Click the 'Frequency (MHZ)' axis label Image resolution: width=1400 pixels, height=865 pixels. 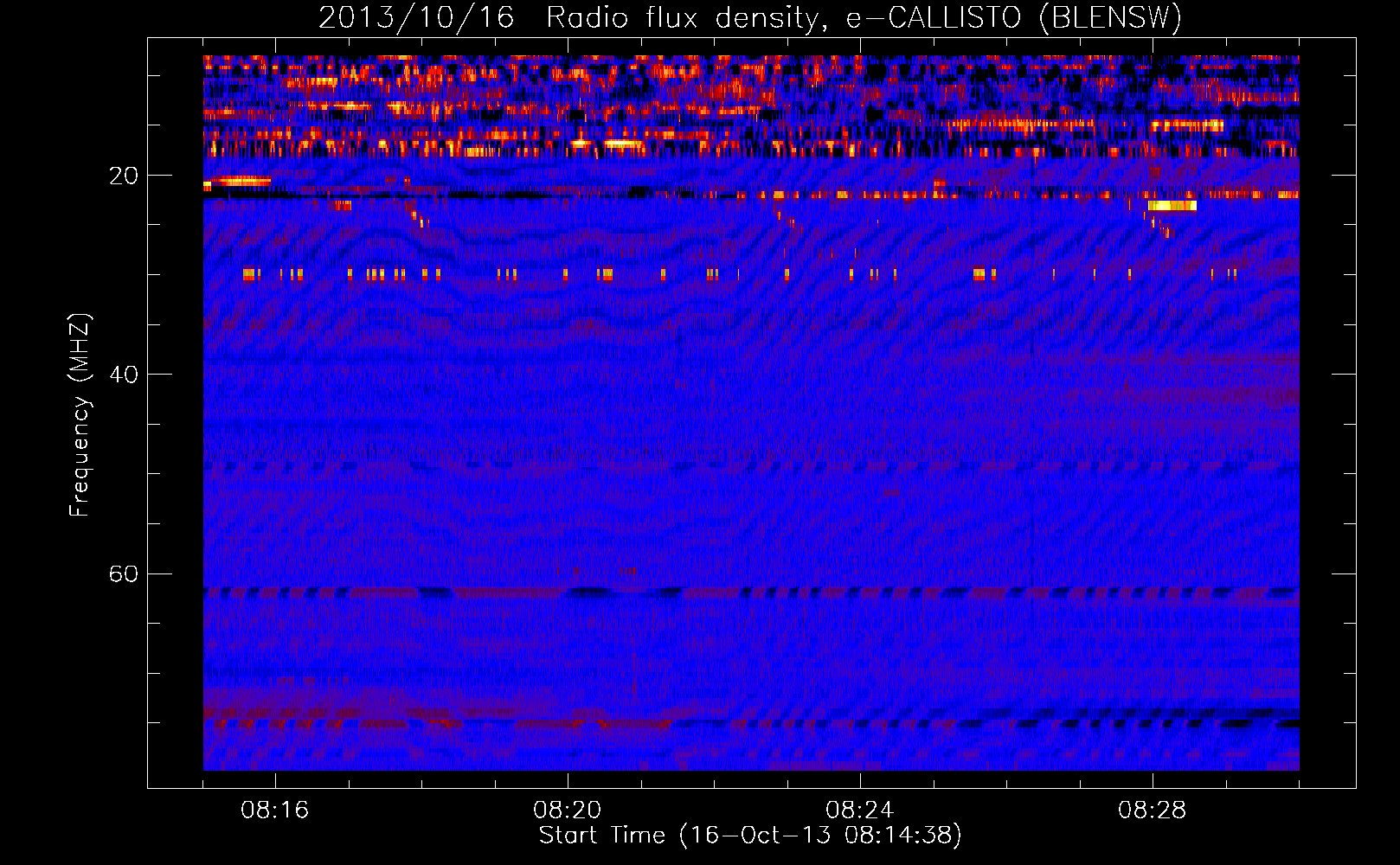80,415
